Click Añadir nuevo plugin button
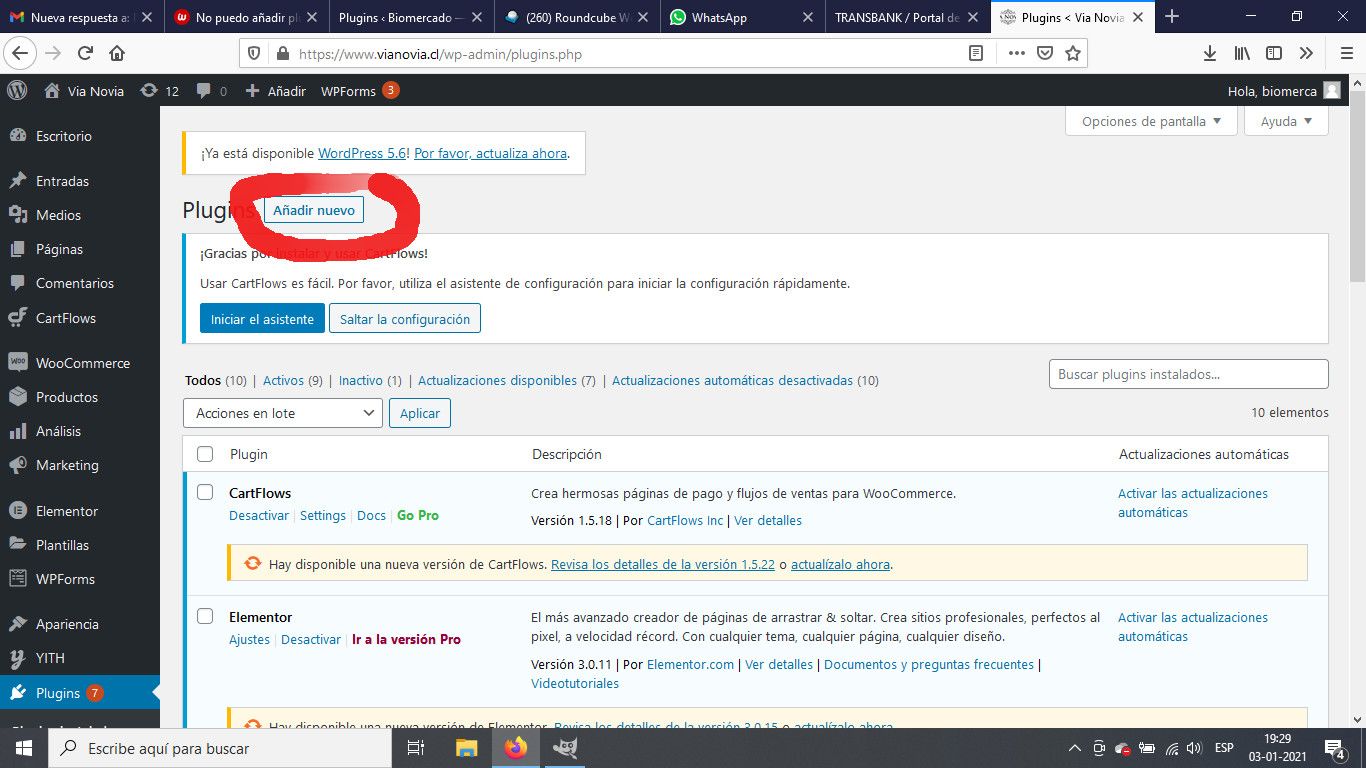This screenshot has width=1366, height=768. pyautogui.click(x=314, y=211)
